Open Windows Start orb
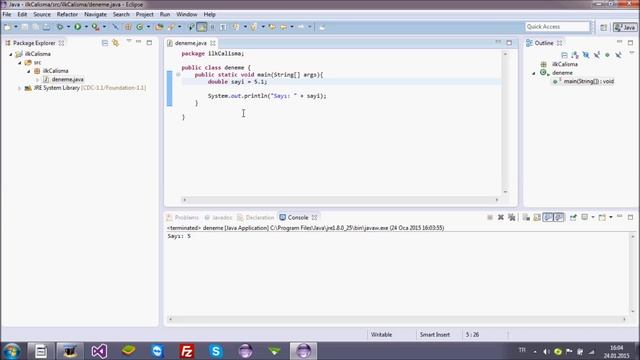 click(12, 351)
